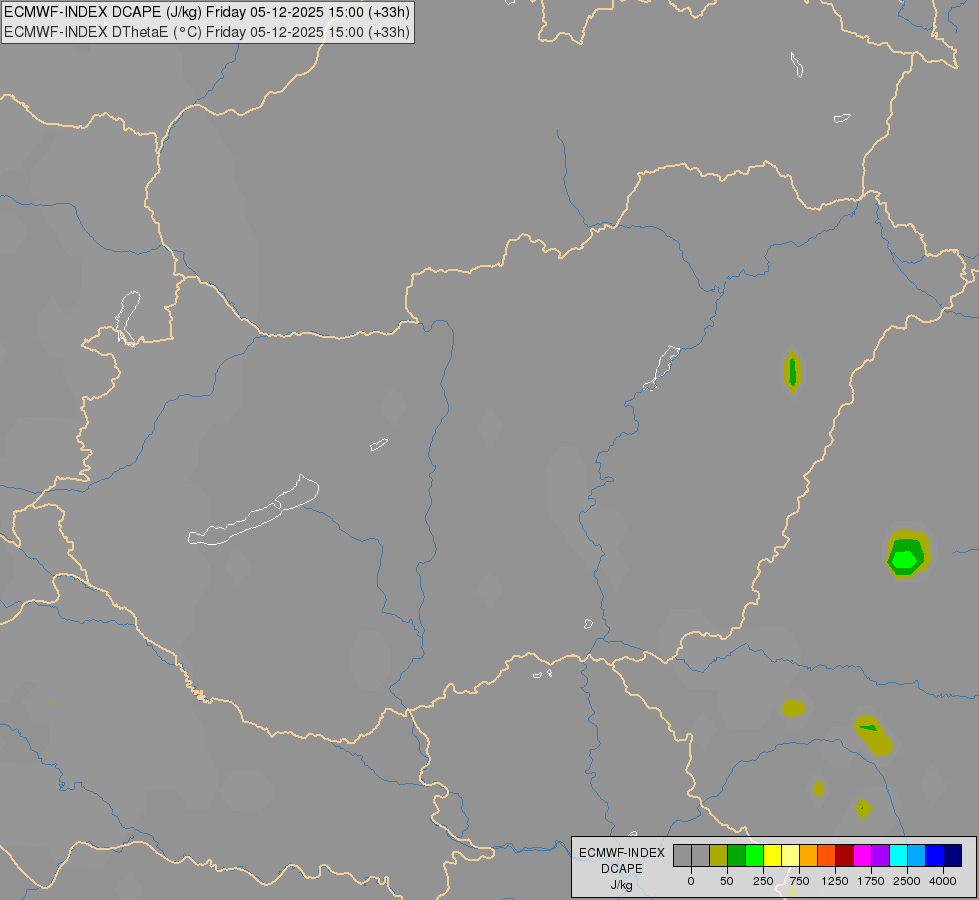Click the DCAPE label in the legend

(622, 869)
